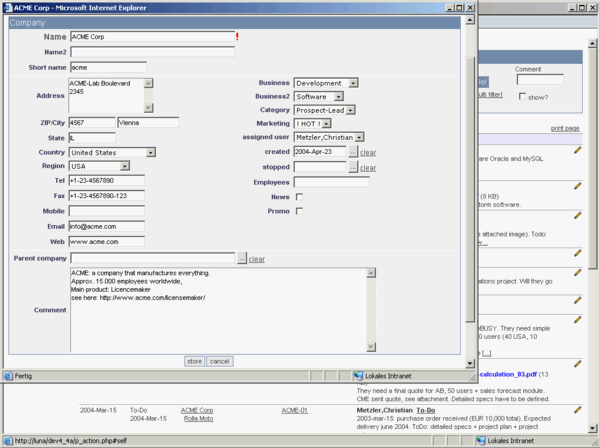Click into the Tel field
The image size is (600, 448).
107,180
